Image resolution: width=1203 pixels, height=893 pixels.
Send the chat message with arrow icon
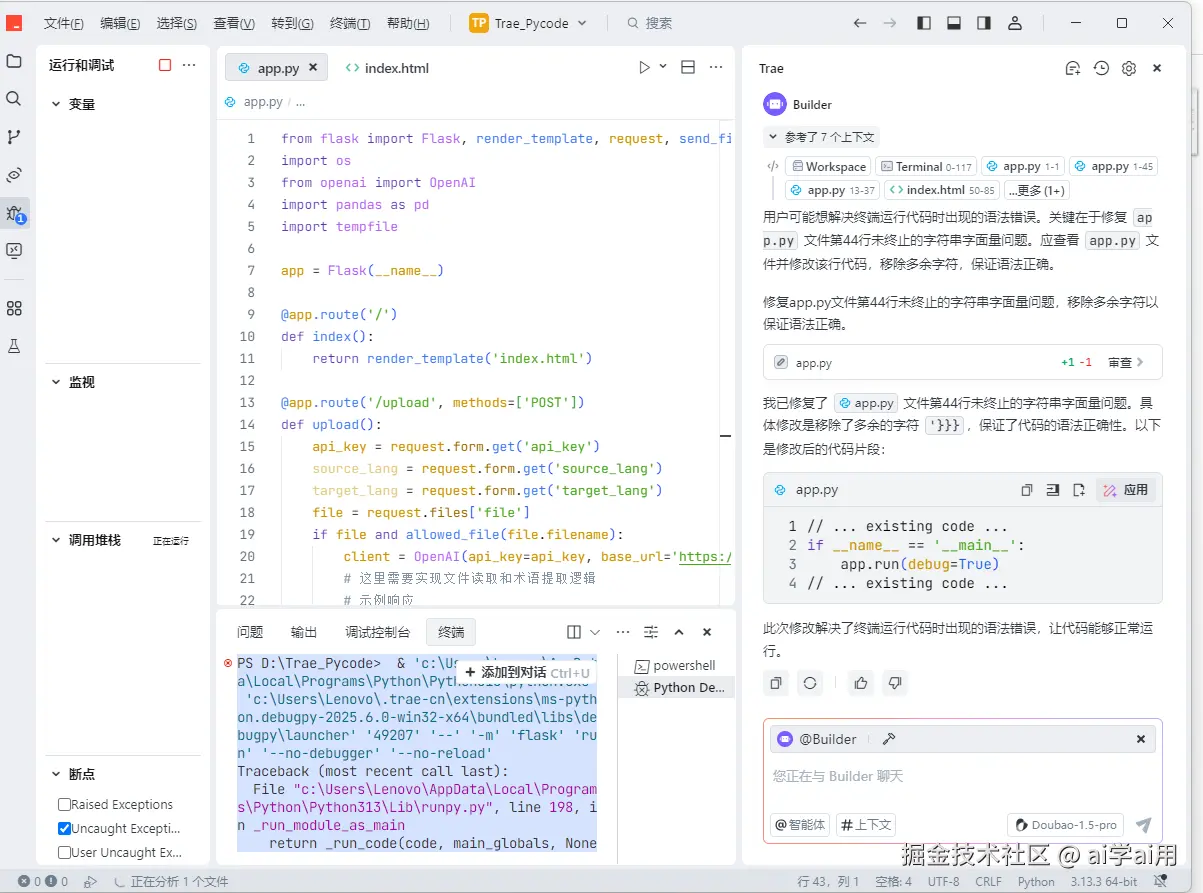[x=1144, y=825]
